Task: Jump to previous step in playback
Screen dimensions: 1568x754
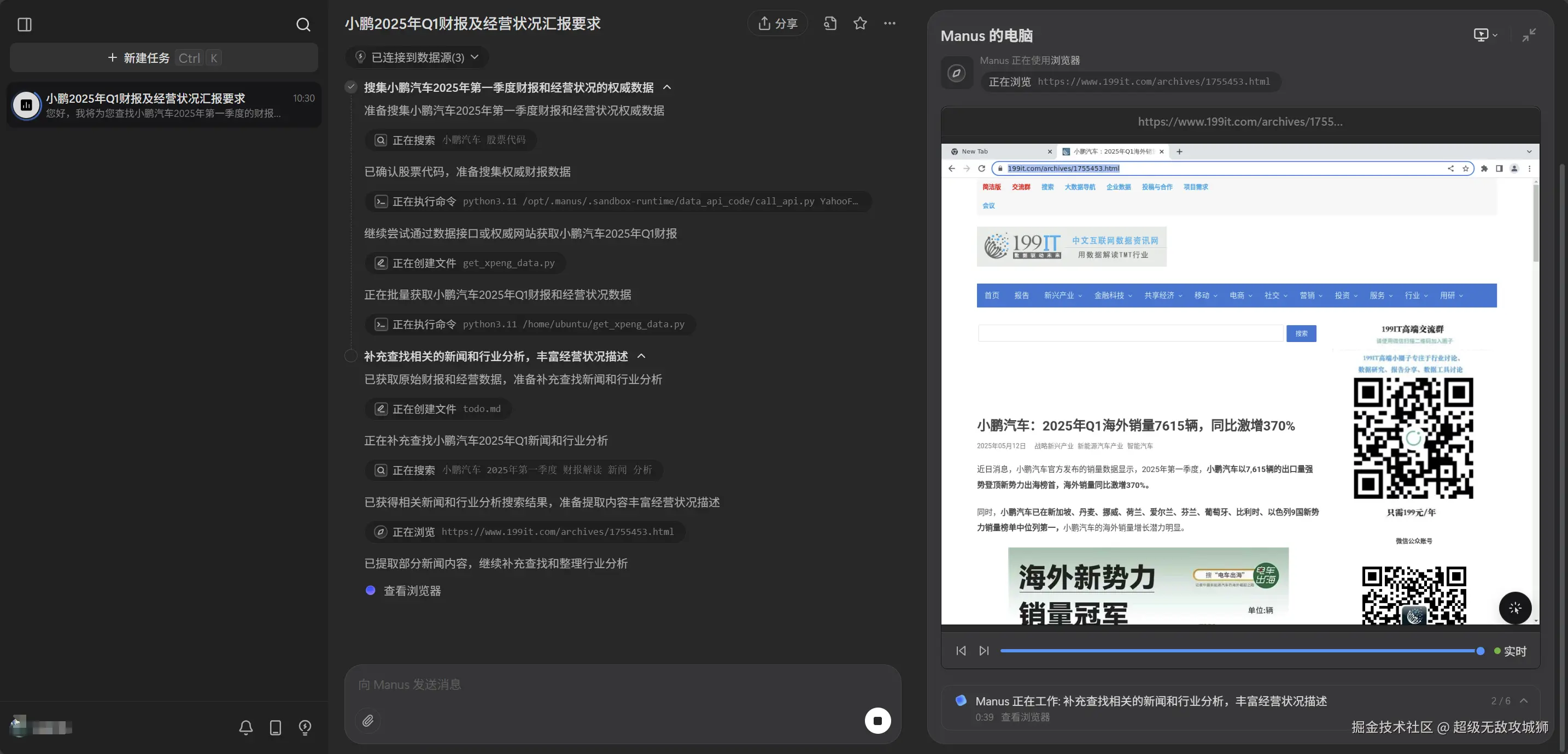Action: (x=961, y=651)
